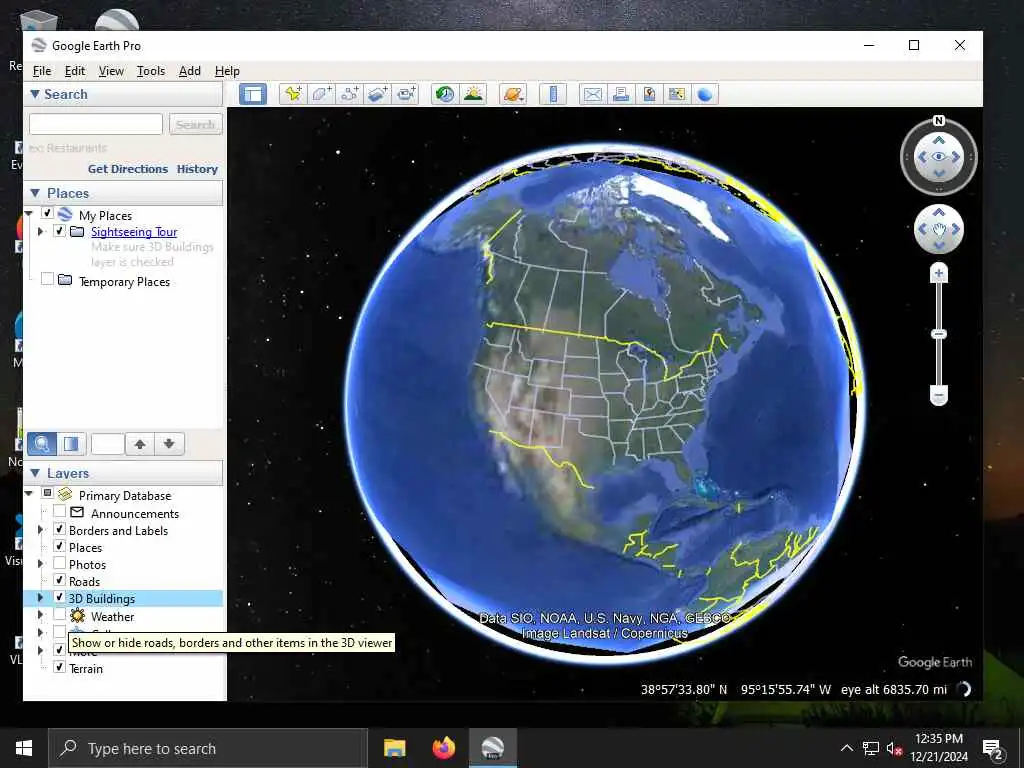Expand the 3D Buildings layer
The height and width of the screenshot is (768, 1024).
[x=40, y=598]
